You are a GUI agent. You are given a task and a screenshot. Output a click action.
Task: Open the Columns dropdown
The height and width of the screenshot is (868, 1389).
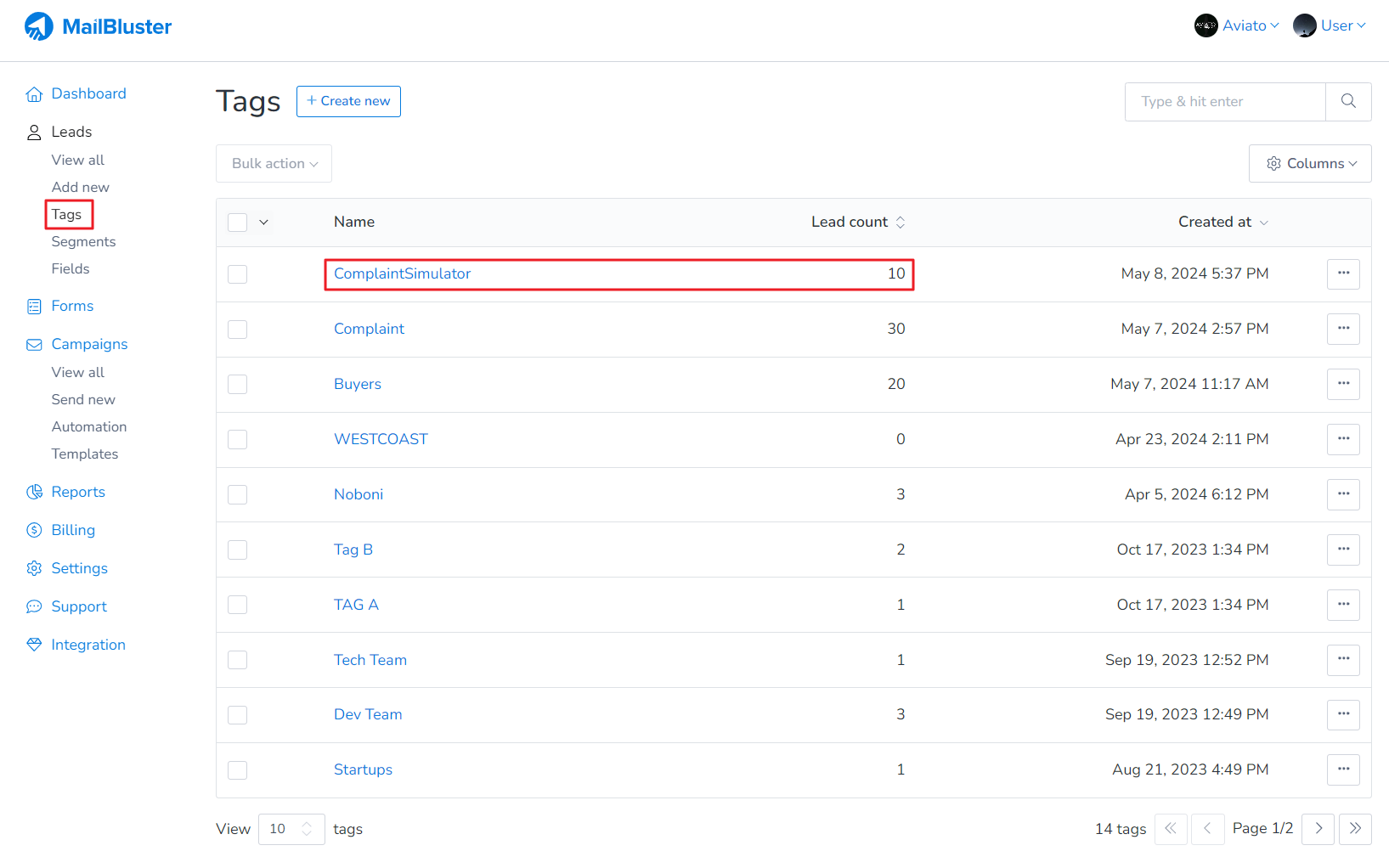(1310, 164)
